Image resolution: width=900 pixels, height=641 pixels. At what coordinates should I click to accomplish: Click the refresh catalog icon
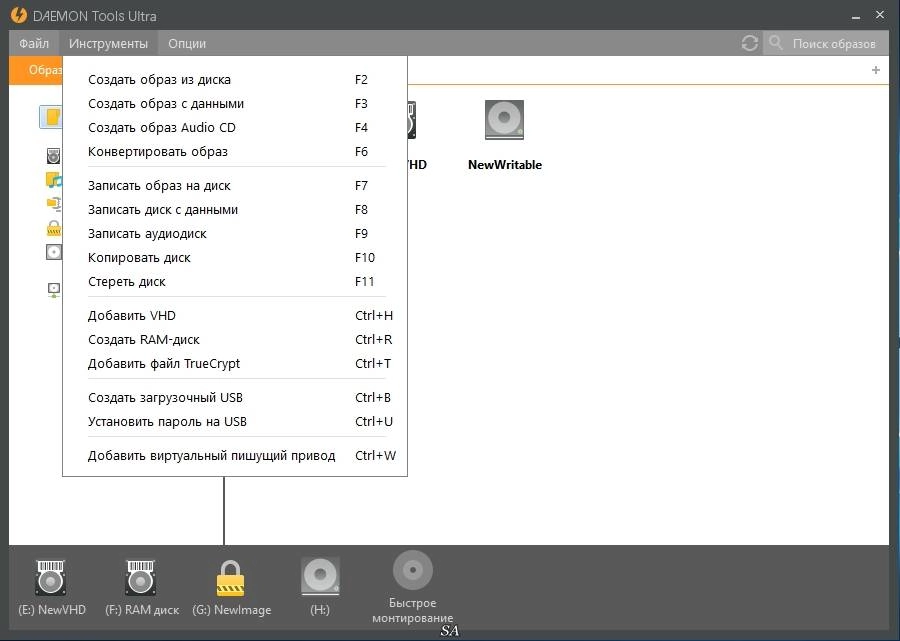[749, 43]
